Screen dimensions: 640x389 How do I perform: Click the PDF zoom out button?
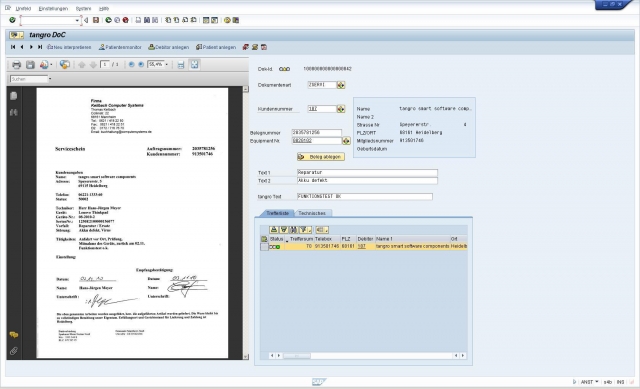click(x=131, y=64)
